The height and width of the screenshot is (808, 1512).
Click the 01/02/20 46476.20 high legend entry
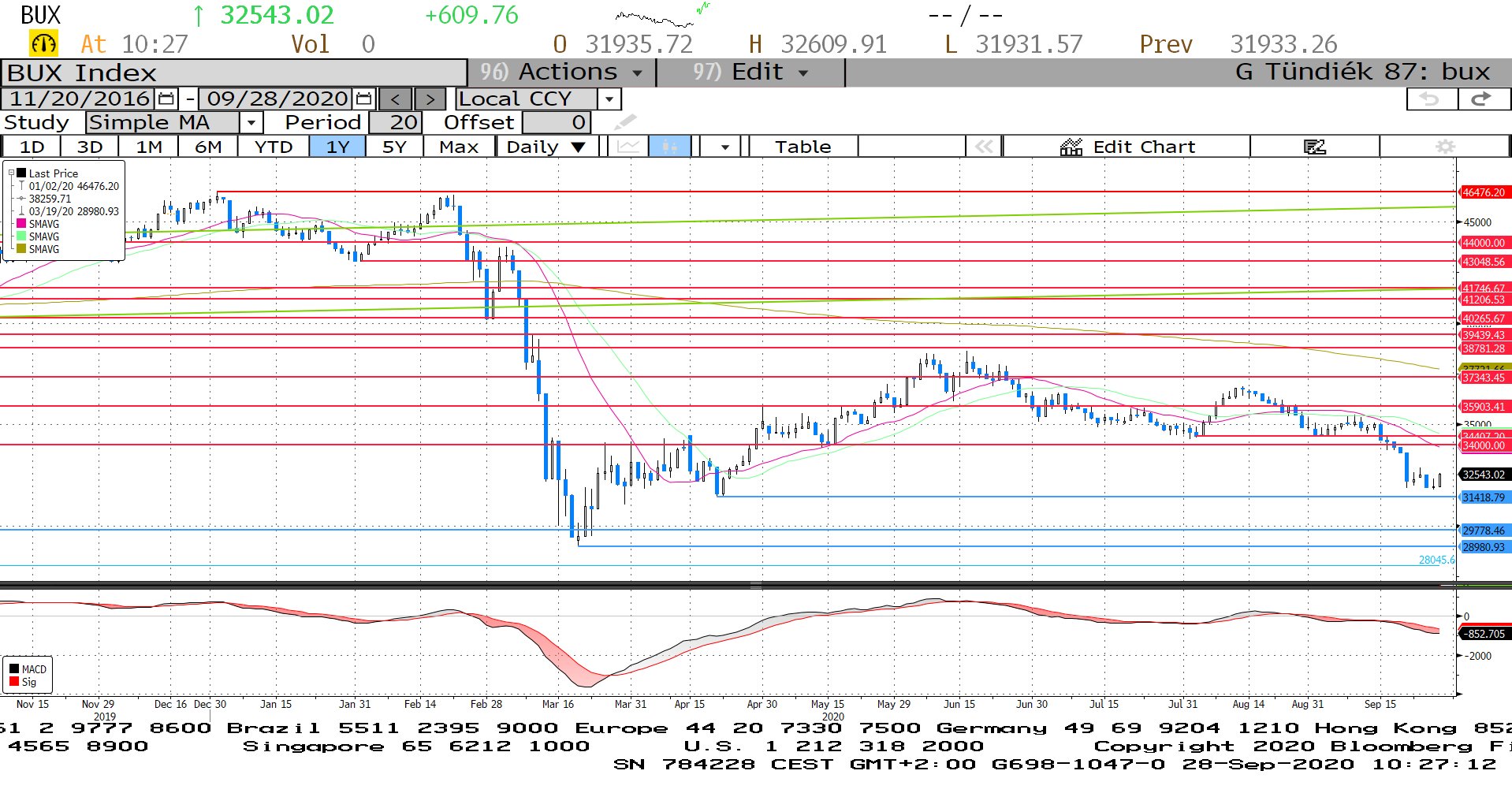point(74,186)
